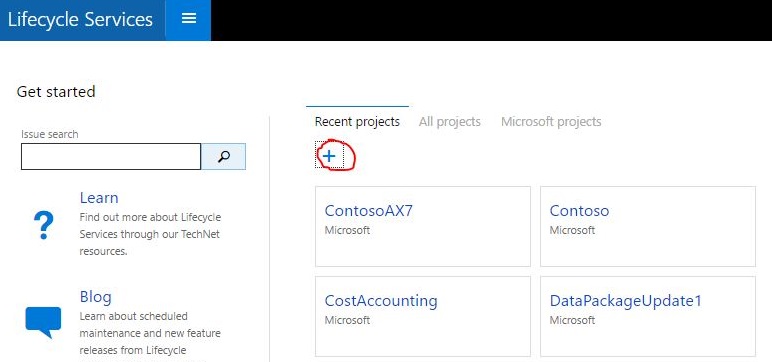Open the hamburger navigation menu

coord(189,20)
